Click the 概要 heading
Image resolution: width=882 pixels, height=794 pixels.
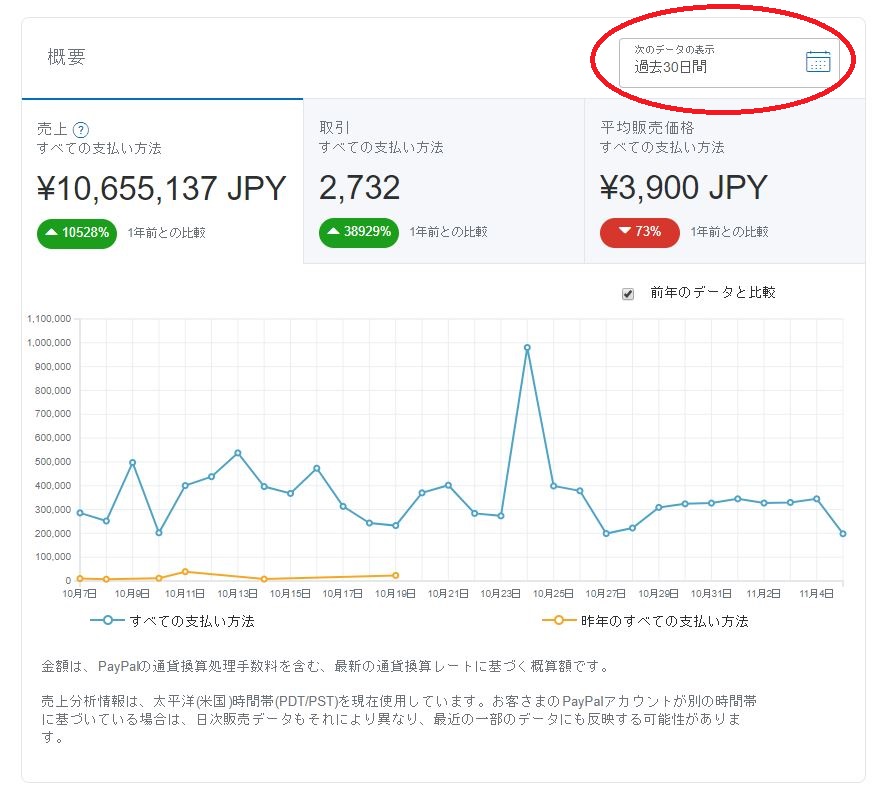(x=66, y=57)
